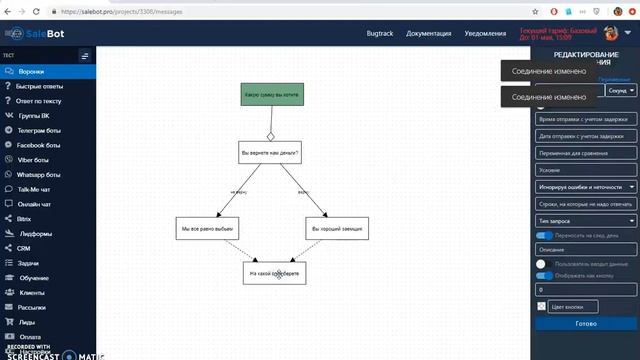Viewport: 640px width, 360px height.
Task: Click the VK logo icon for Группы ВК
Action: pyautogui.click(x=9, y=116)
